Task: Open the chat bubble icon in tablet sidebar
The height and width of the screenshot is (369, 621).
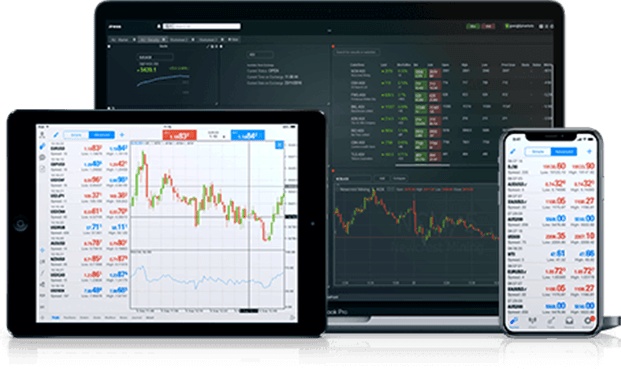Action: coord(42,158)
